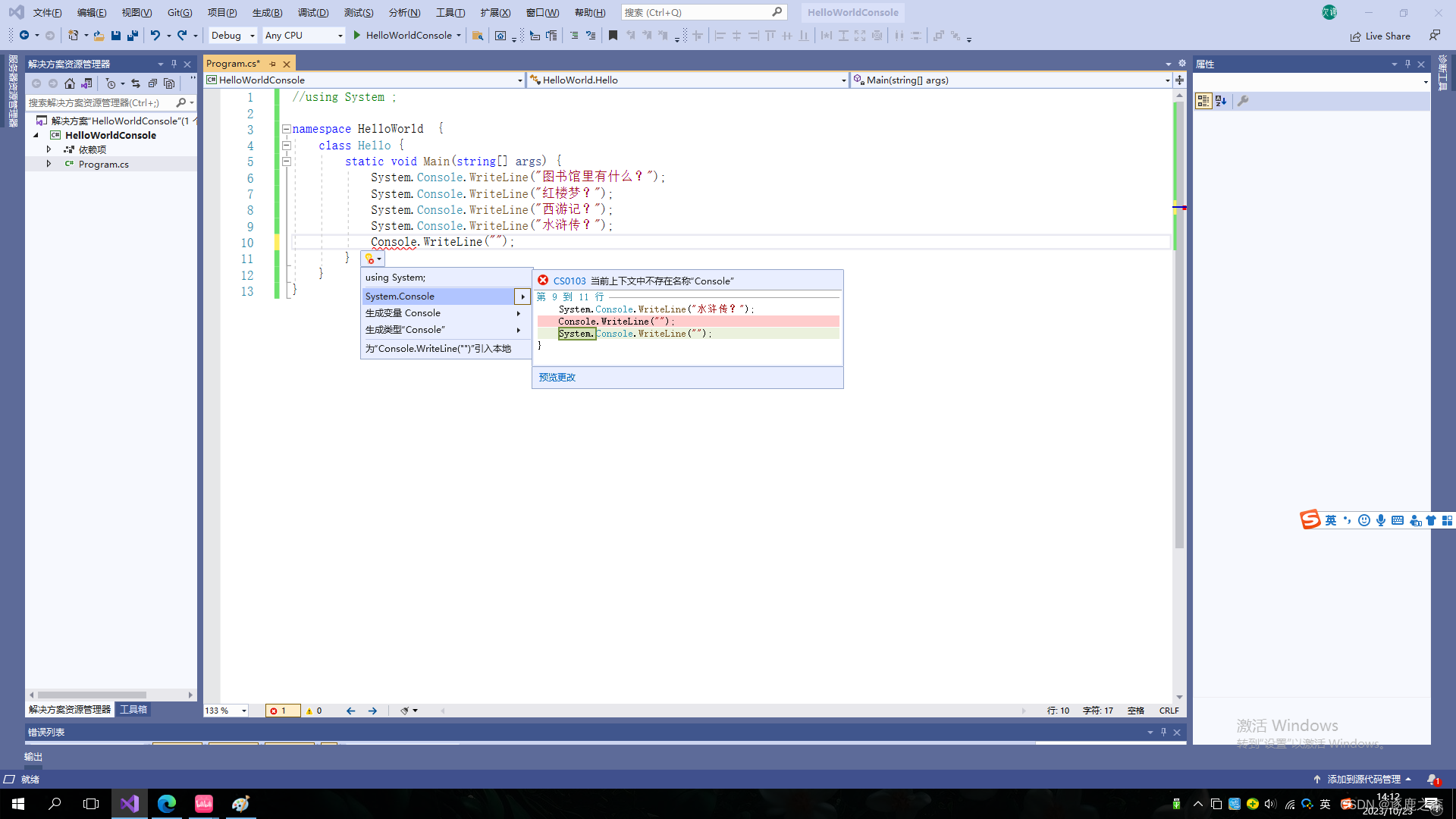Click the Live Share icon button
Image resolution: width=1456 pixels, height=819 pixels.
point(1380,36)
